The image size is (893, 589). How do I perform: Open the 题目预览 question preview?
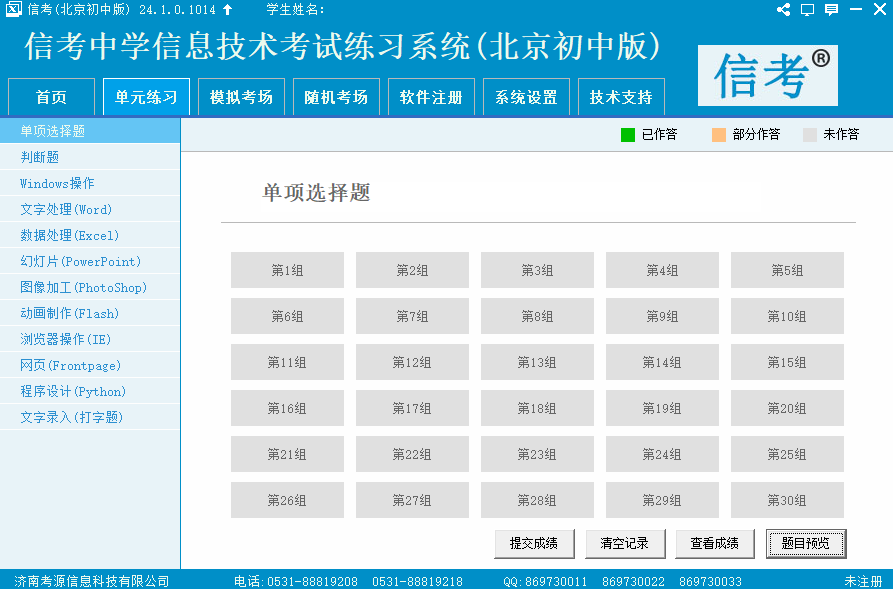coord(806,543)
